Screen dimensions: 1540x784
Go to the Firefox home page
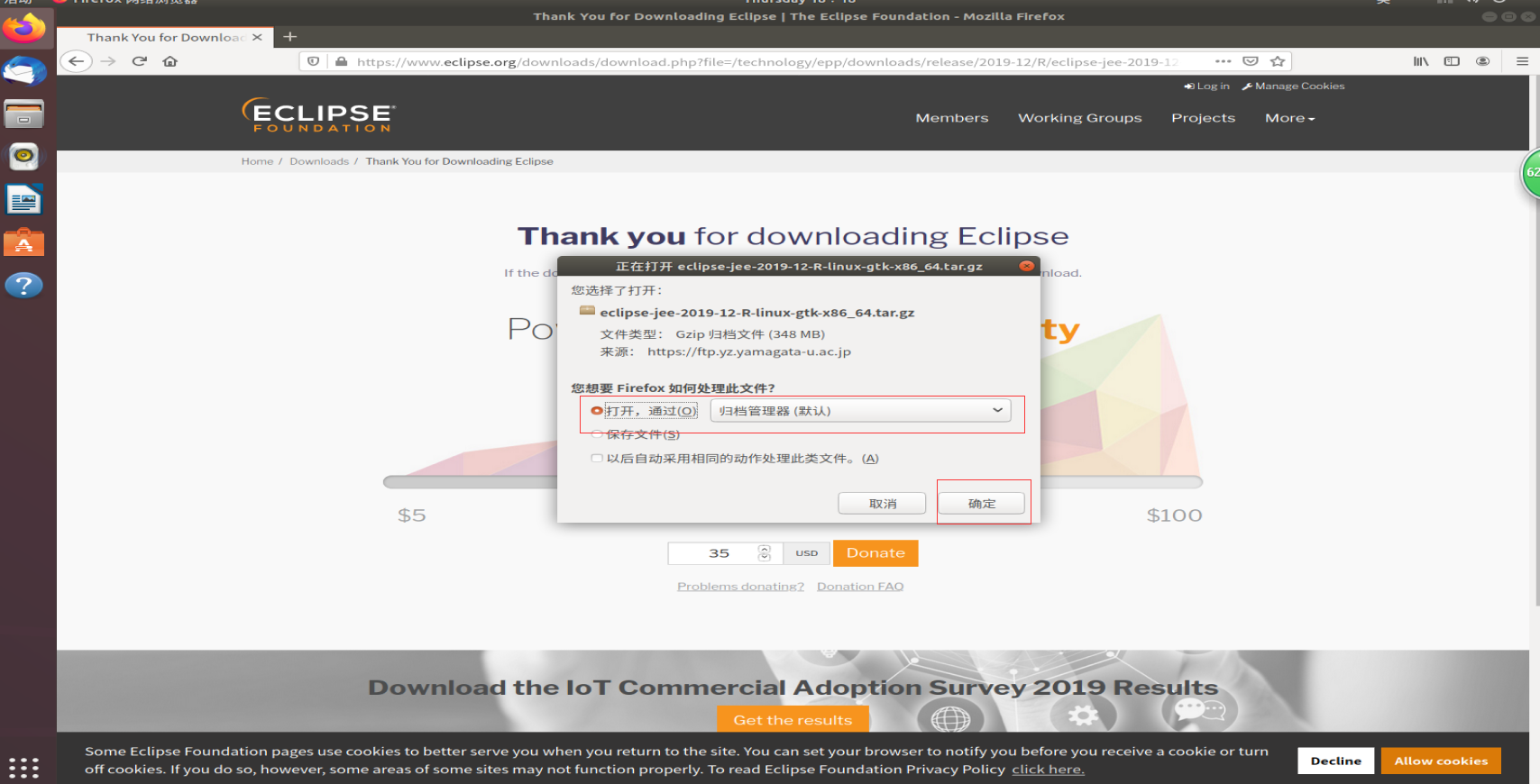pos(170,61)
